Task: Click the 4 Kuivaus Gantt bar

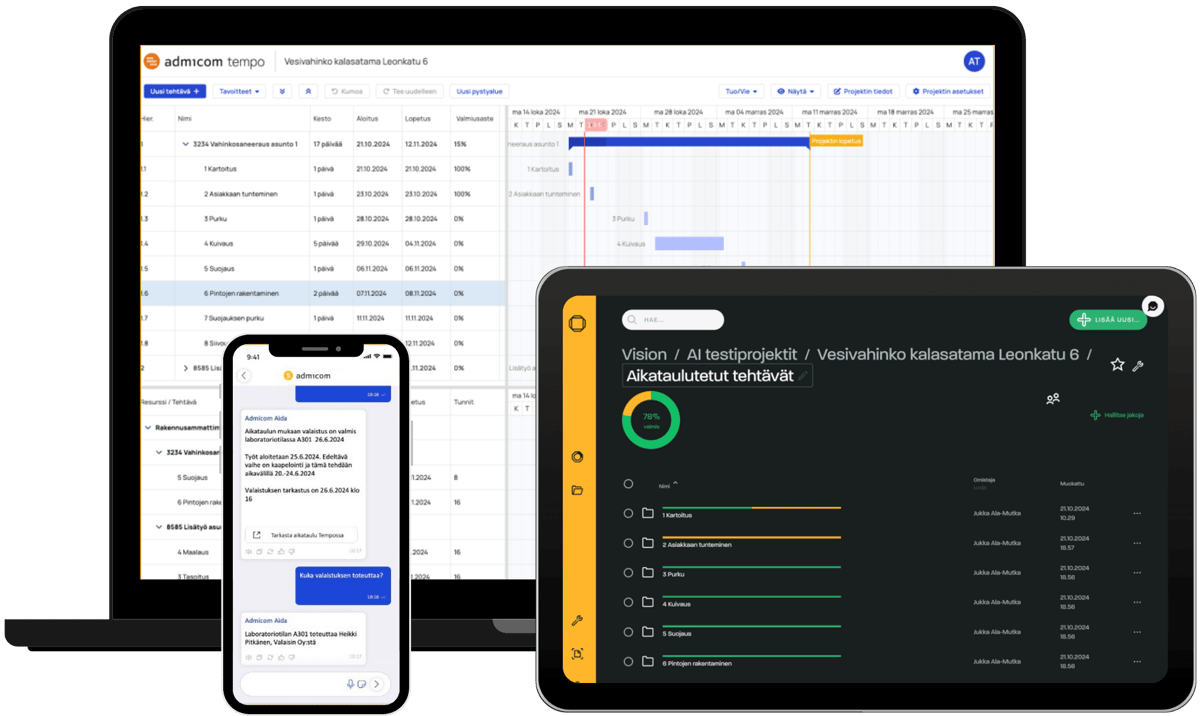Action: tap(689, 243)
